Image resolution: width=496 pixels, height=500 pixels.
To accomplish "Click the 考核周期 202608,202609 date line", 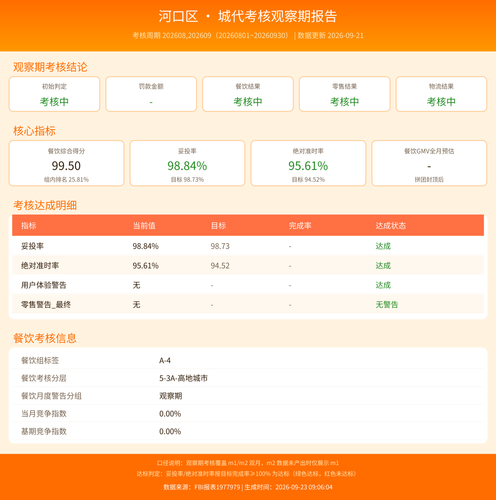I will (248, 36).
